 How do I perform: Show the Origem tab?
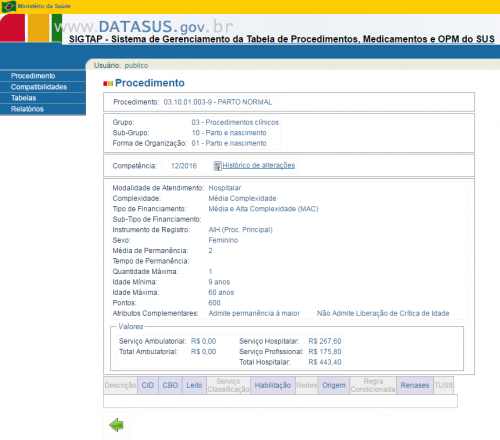coord(334,385)
